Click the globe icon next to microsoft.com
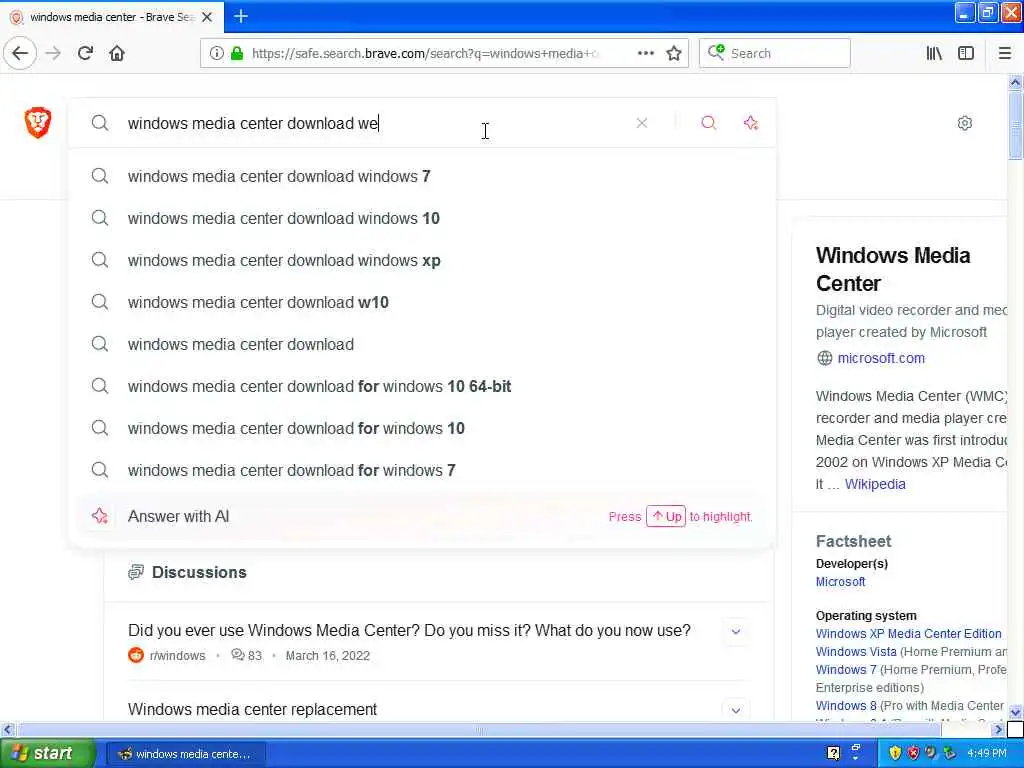 tap(825, 358)
